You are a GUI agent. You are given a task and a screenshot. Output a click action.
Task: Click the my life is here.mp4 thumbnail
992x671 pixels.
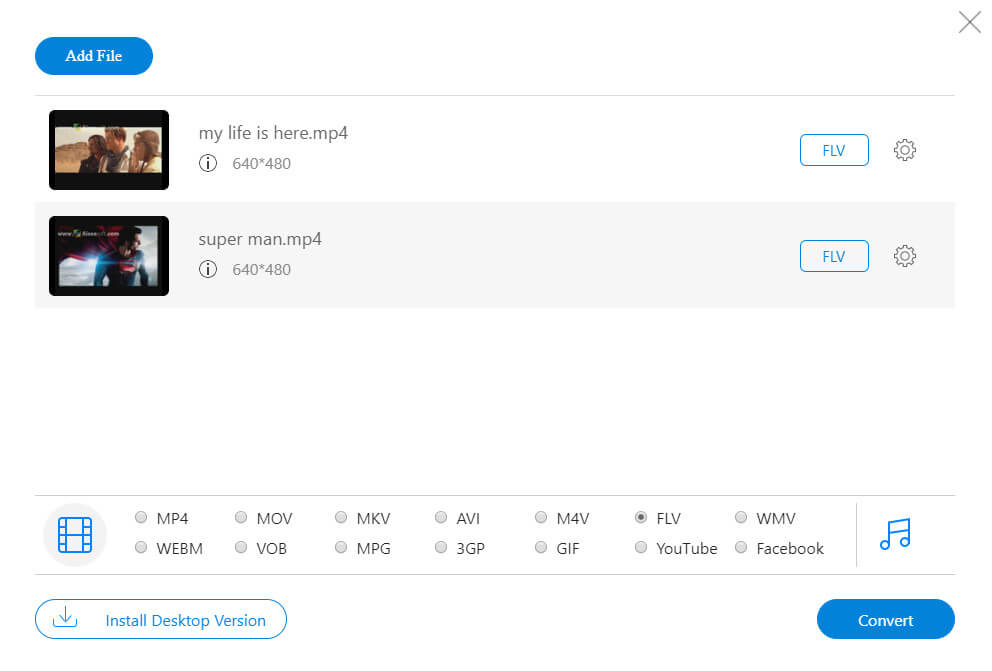pos(109,150)
